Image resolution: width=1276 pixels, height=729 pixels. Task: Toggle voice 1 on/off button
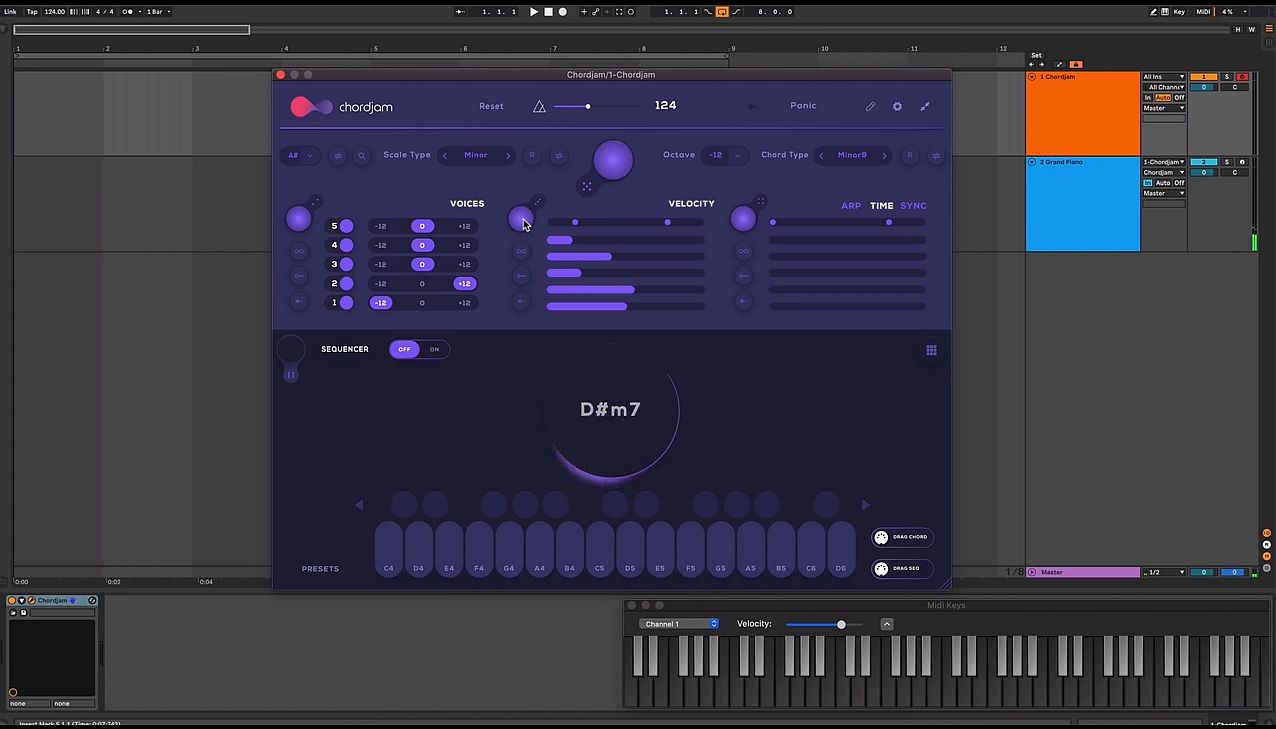[346, 302]
